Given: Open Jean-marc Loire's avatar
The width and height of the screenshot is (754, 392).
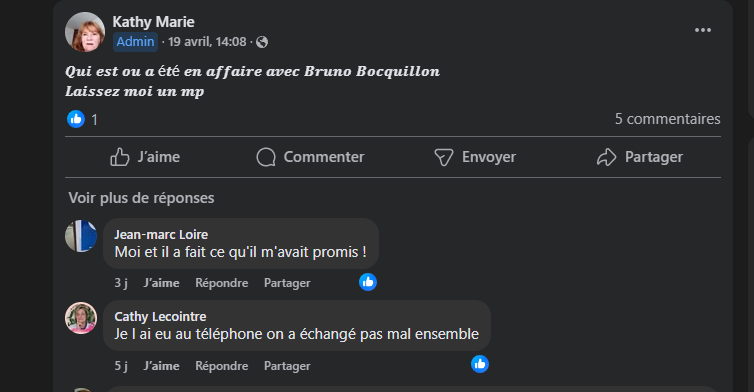Looking at the screenshot, I should coord(81,236).
